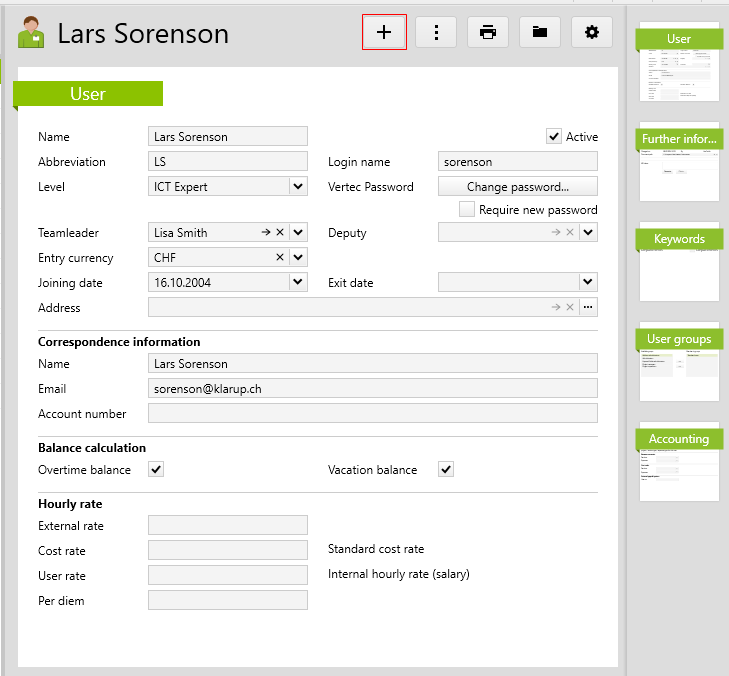Clear the Teamleader field with X icon
Screen dimensions: 729x676
coord(280,232)
